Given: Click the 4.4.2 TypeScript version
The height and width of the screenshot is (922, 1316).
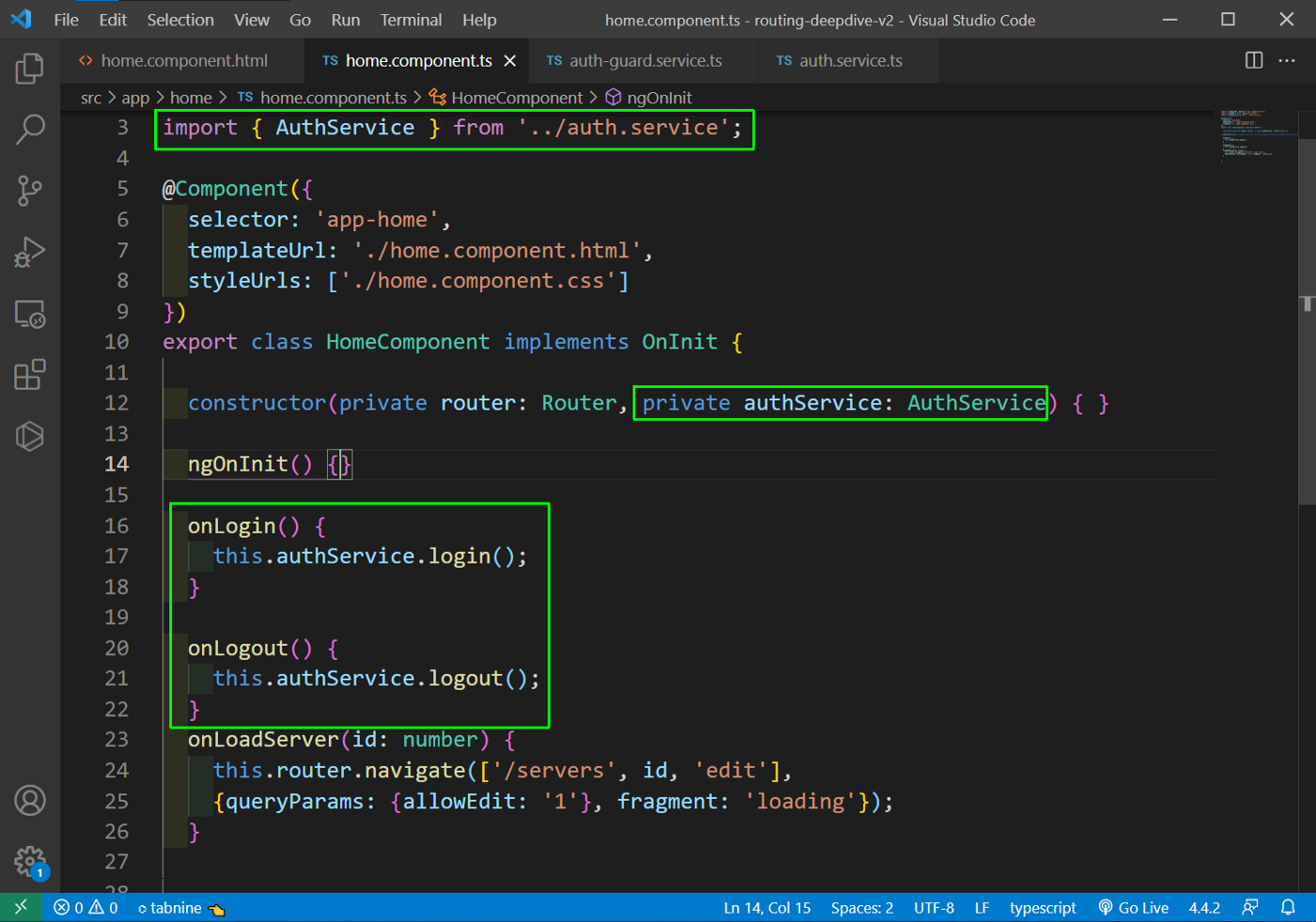Looking at the screenshot, I should pyautogui.click(x=1204, y=908).
